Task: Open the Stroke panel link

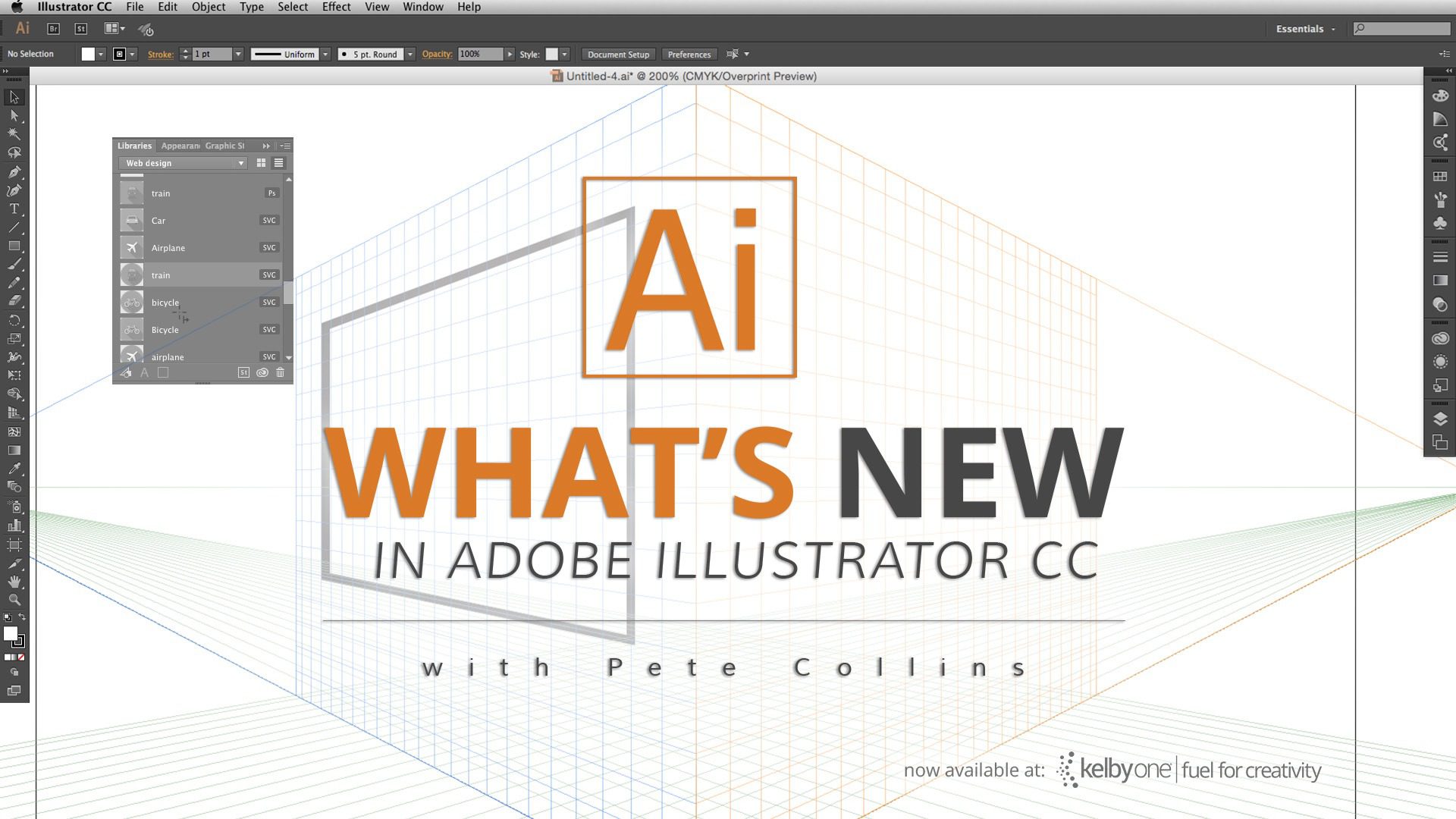Action: pyautogui.click(x=160, y=54)
